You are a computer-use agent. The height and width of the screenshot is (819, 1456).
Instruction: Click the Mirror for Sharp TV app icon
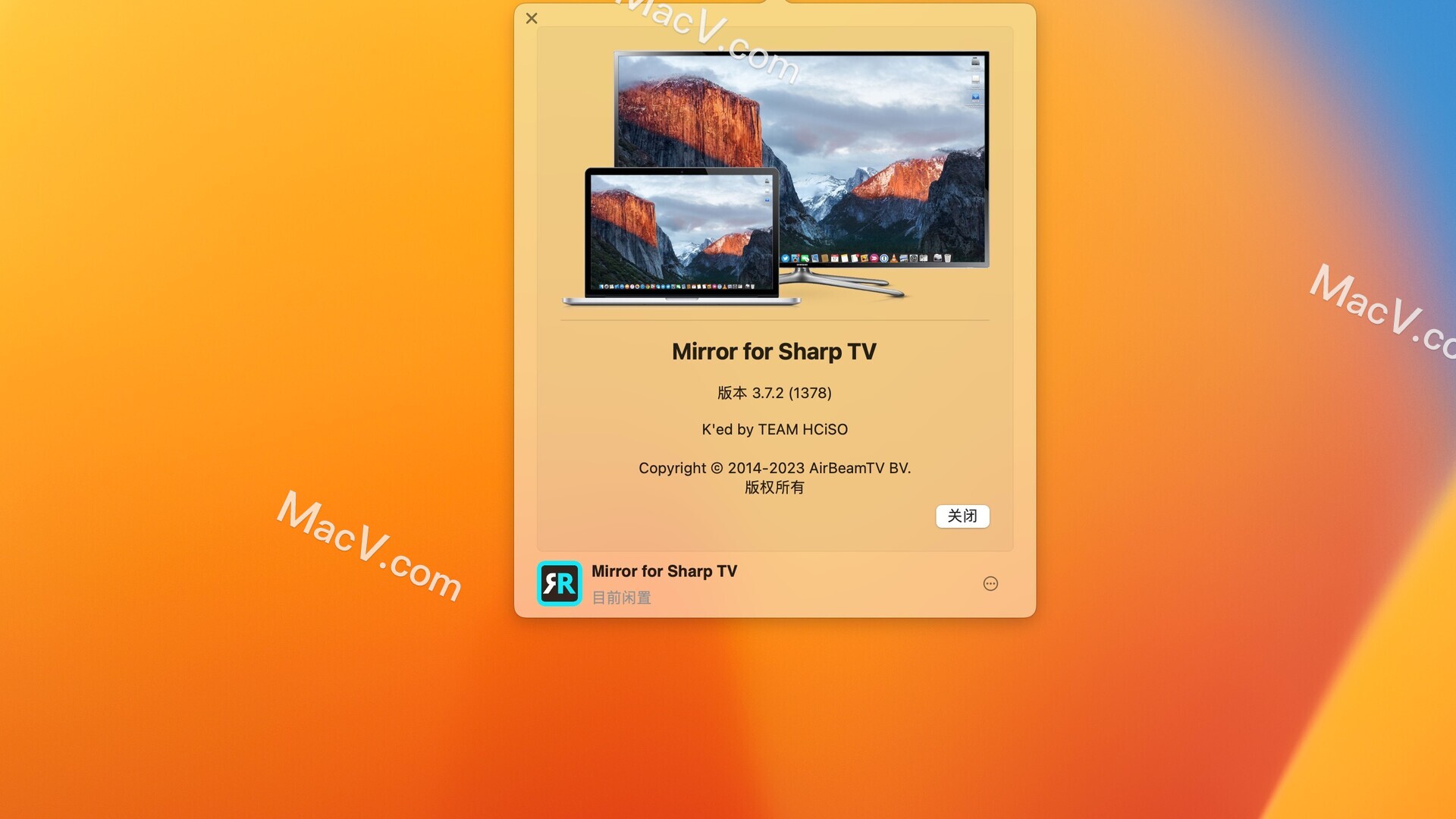tap(559, 583)
